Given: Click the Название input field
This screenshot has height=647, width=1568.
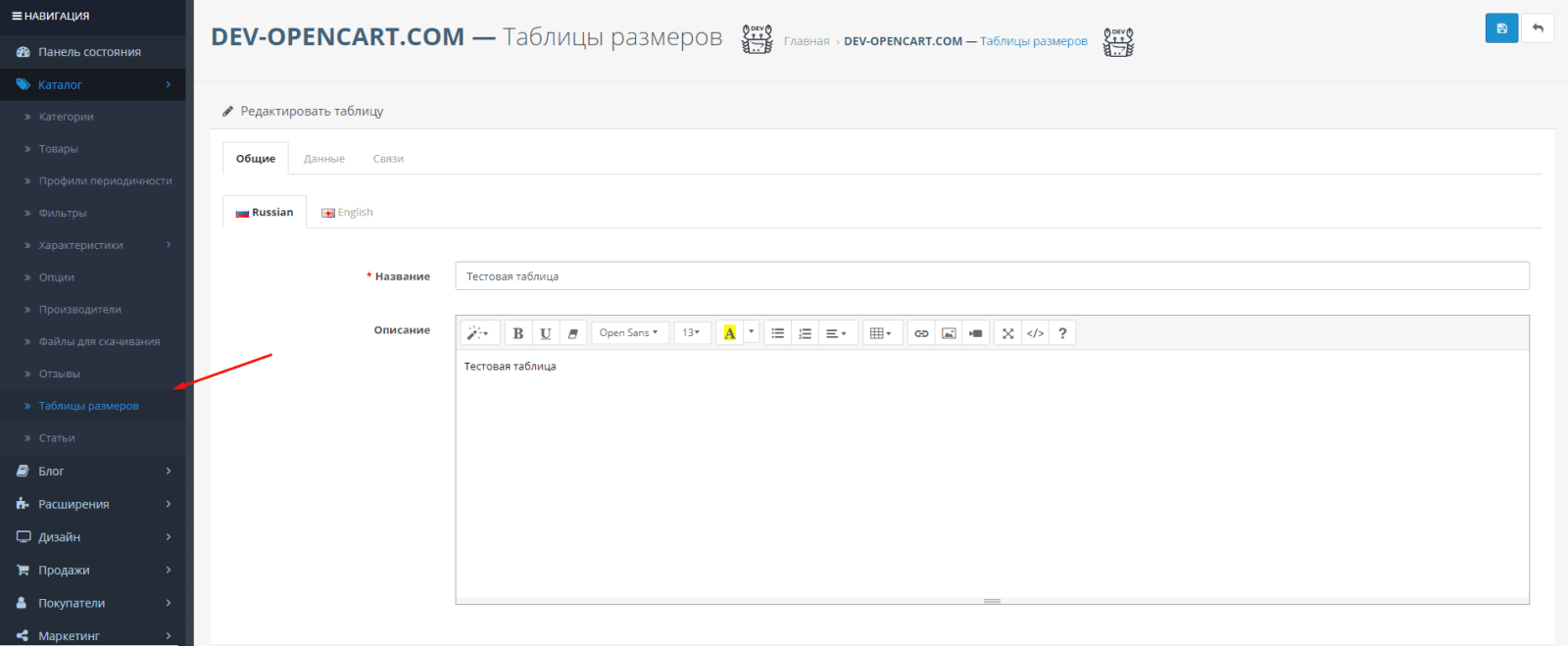Looking at the screenshot, I should (992, 276).
